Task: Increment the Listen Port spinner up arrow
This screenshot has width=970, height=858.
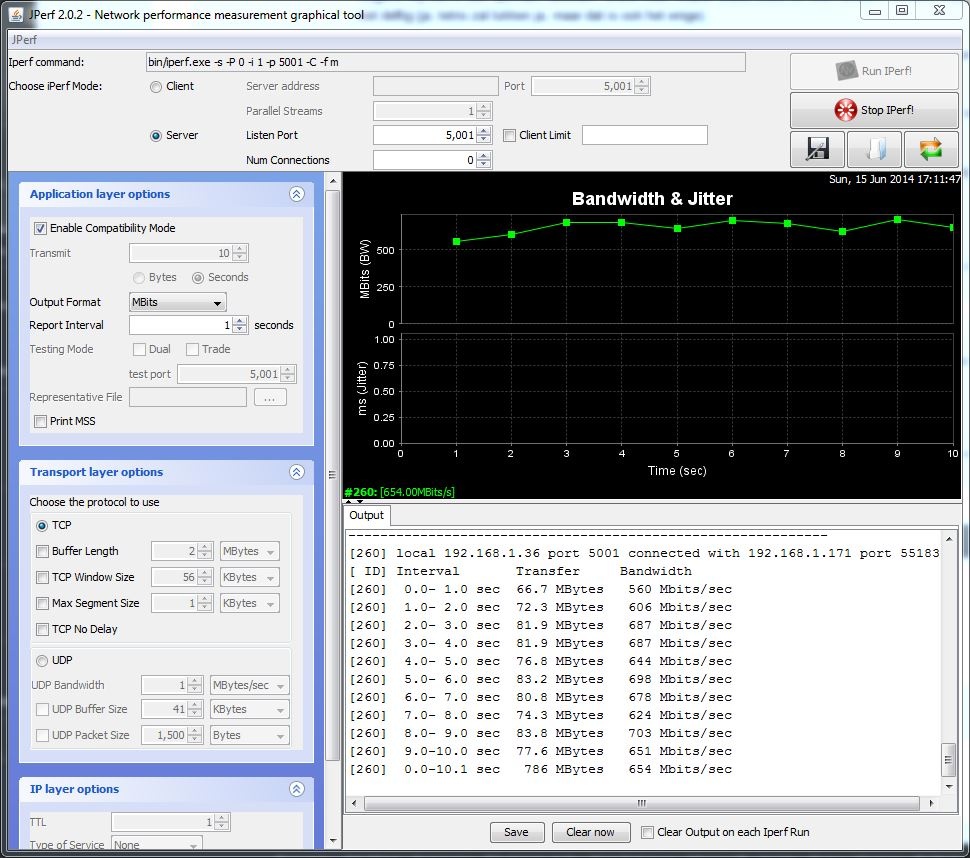Action: [484, 131]
